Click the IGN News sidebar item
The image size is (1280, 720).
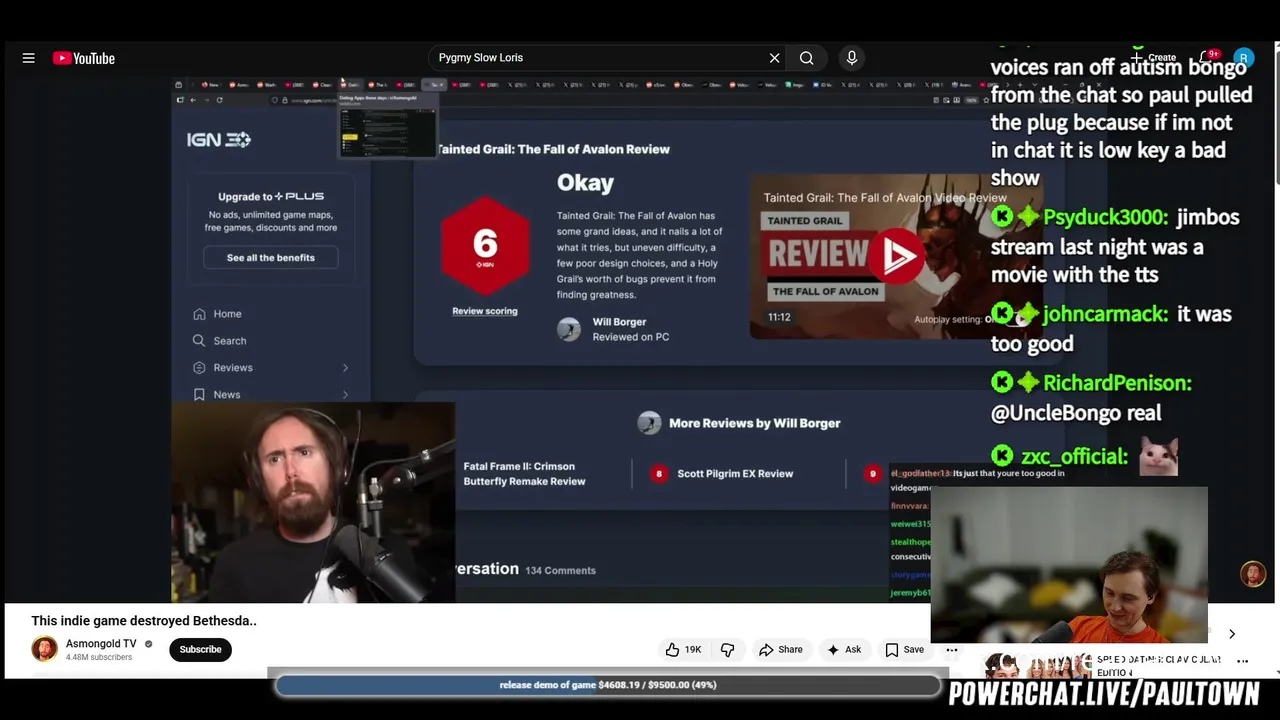pos(226,395)
